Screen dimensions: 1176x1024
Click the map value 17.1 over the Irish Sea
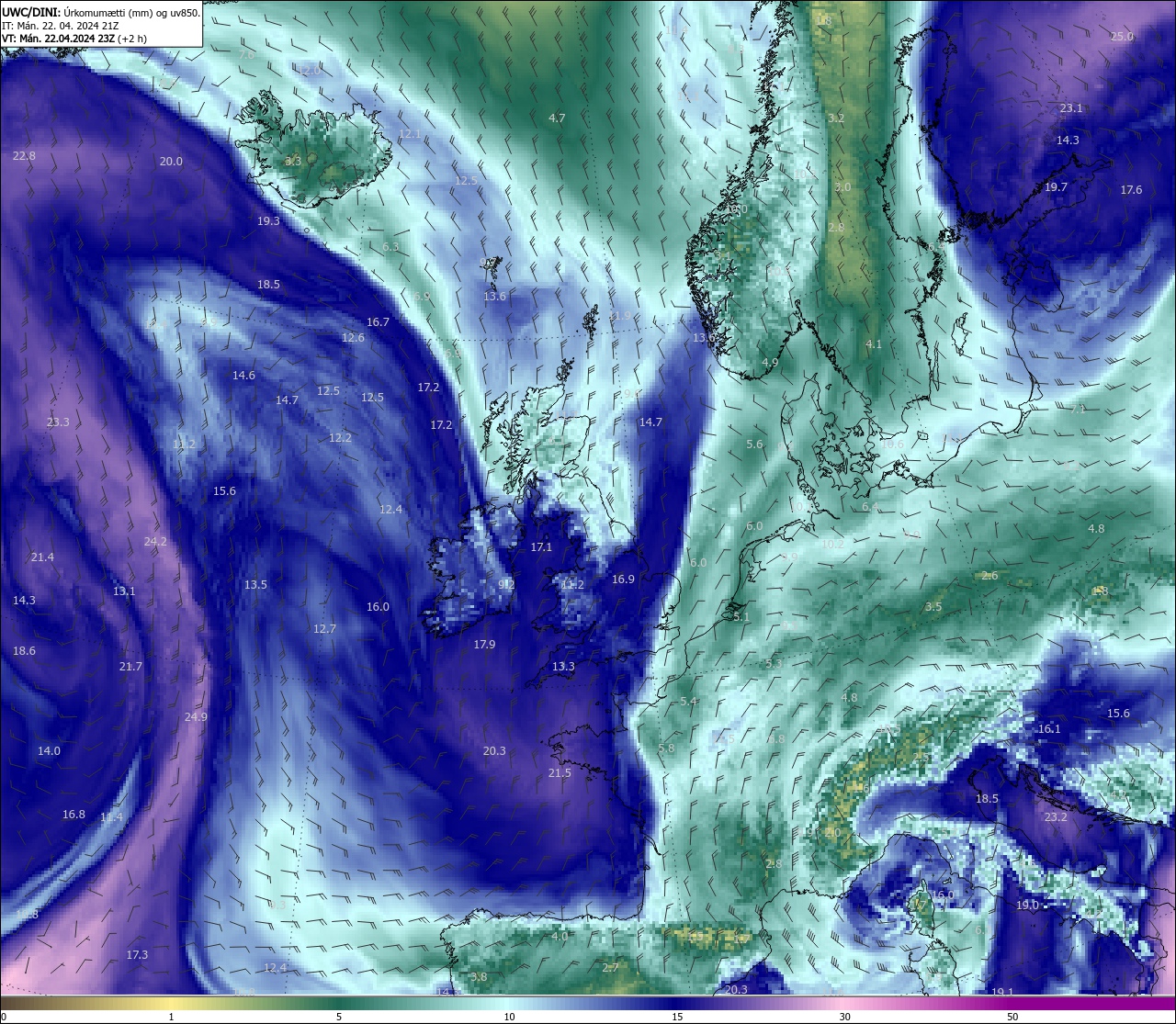[x=541, y=547]
